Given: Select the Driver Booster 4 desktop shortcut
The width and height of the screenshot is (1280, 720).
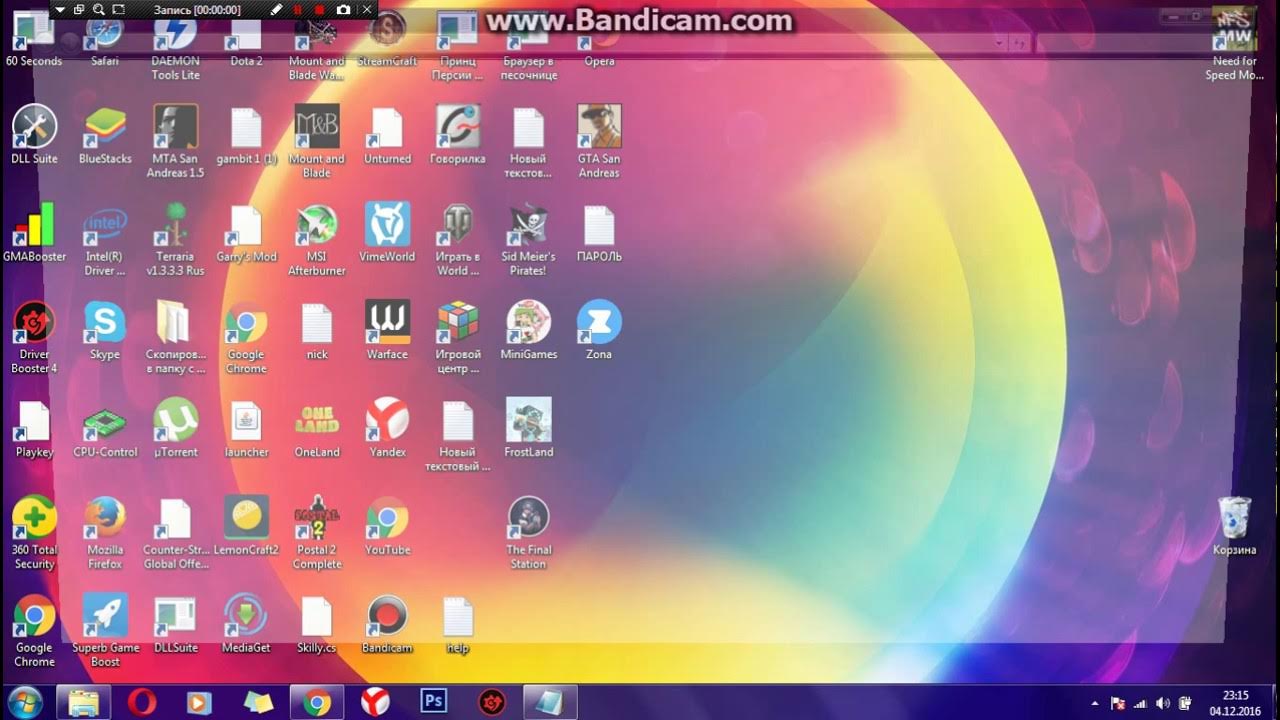Looking at the screenshot, I should coord(34,337).
